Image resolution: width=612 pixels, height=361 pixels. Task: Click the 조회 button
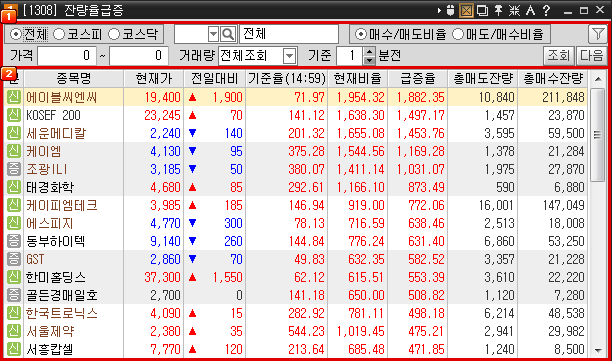pyautogui.click(x=559, y=56)
